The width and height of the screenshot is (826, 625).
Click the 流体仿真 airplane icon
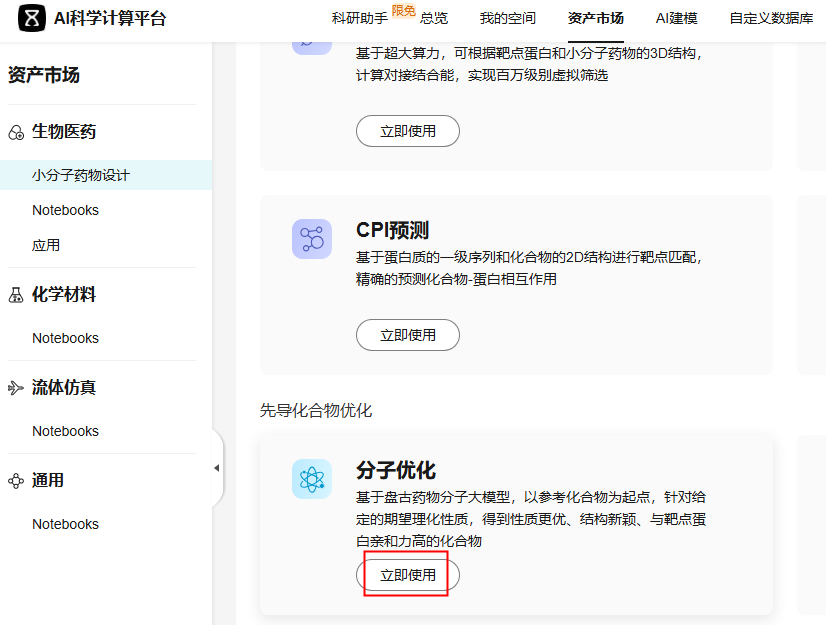coord(16,388)
